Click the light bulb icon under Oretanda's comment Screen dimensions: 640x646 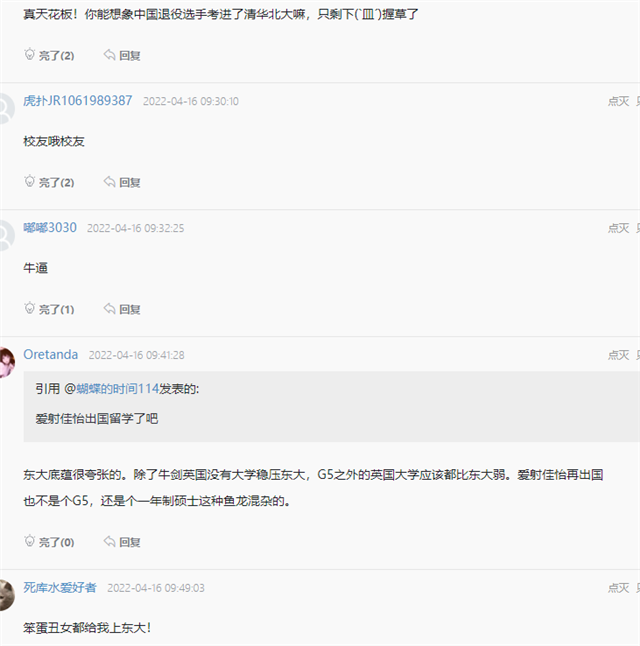pos(29,542)
